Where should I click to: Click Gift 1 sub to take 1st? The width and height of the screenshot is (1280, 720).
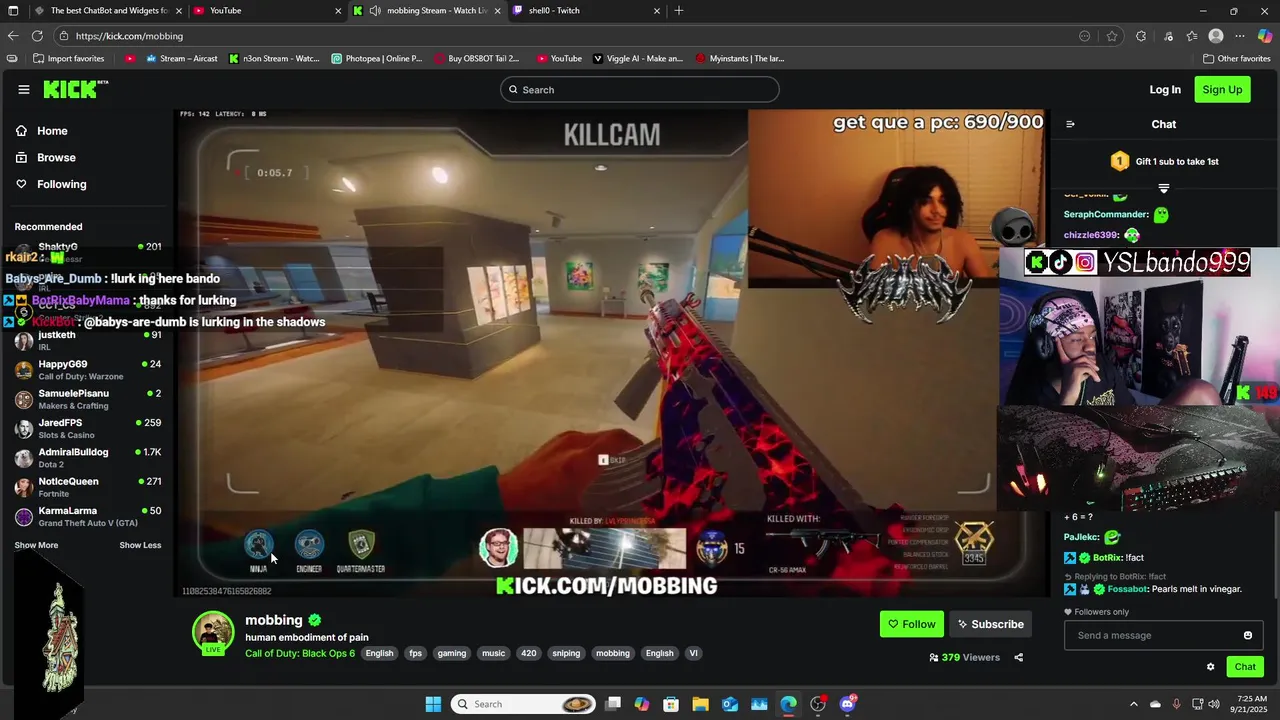1164,161
